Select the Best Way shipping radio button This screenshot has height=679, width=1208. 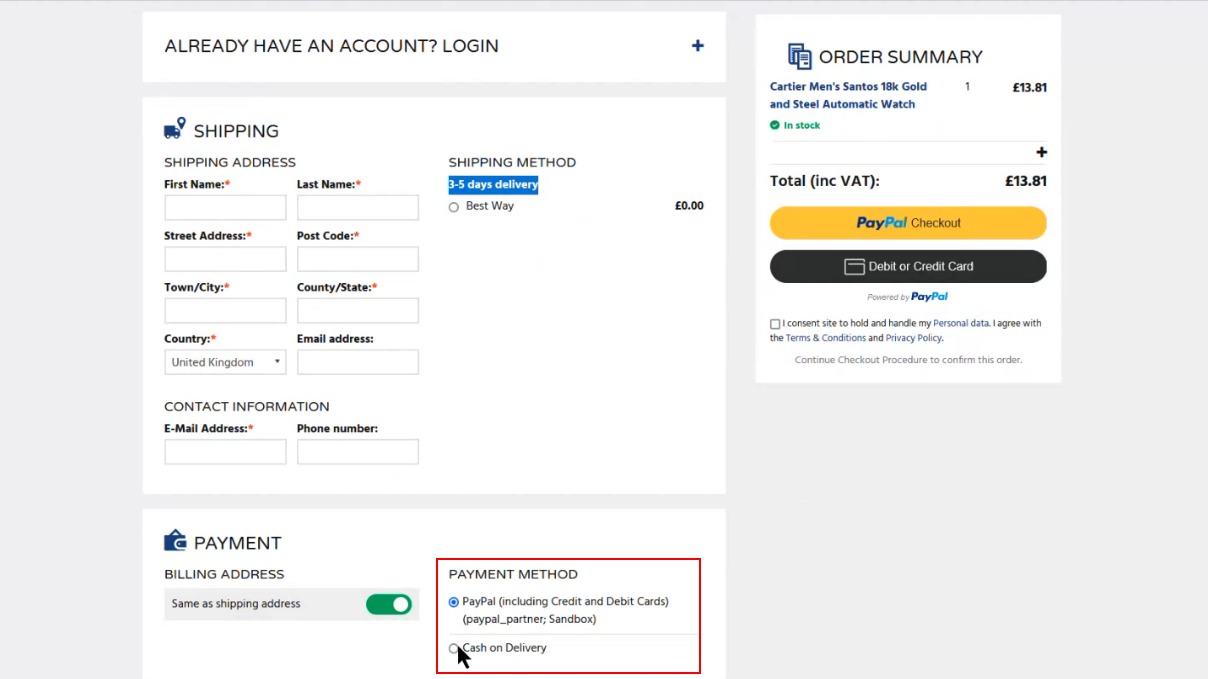pyautogui.click(x=454, y=207)
